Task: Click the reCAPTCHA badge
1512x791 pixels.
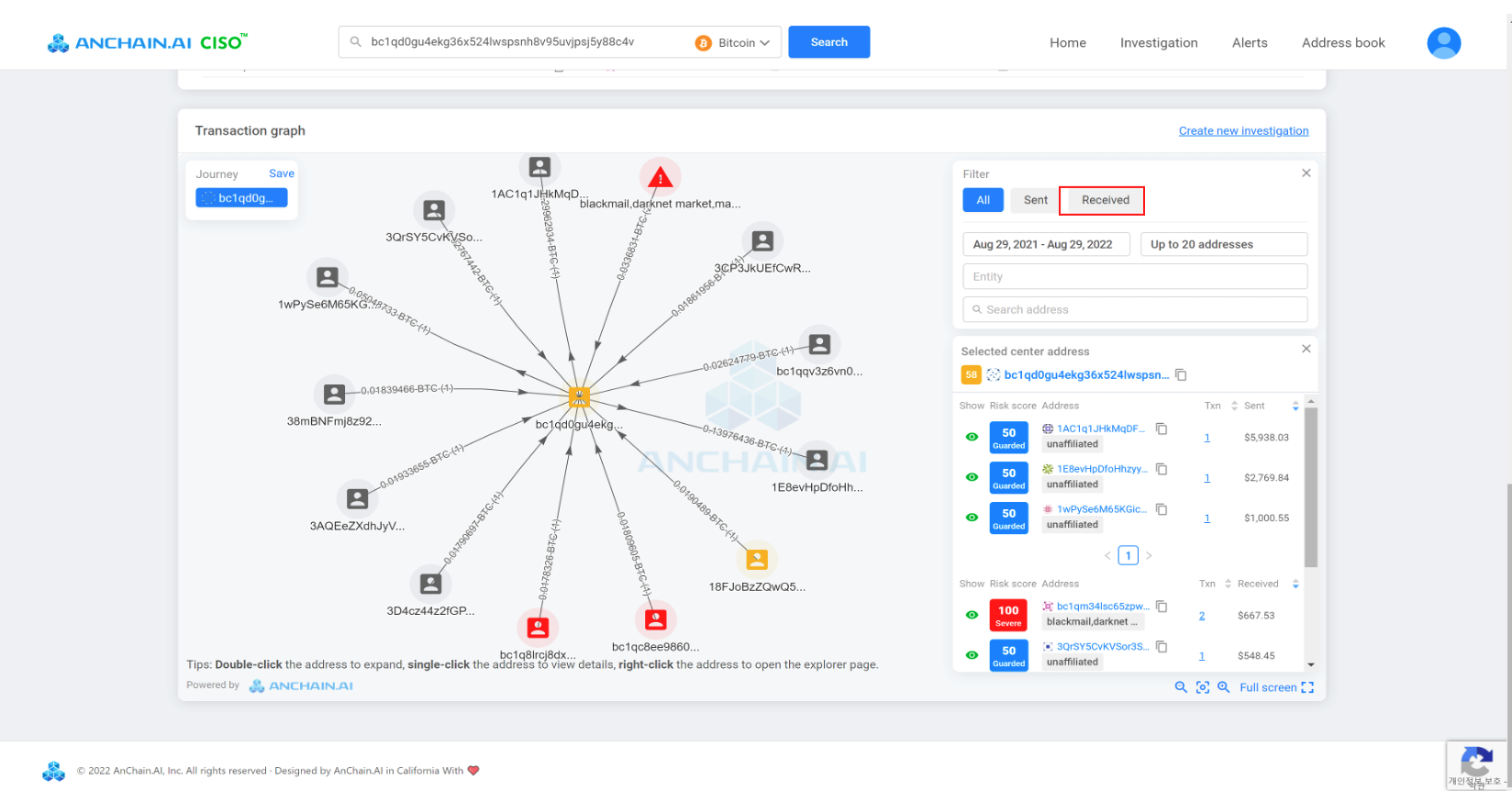Action: click(1475, 765)
